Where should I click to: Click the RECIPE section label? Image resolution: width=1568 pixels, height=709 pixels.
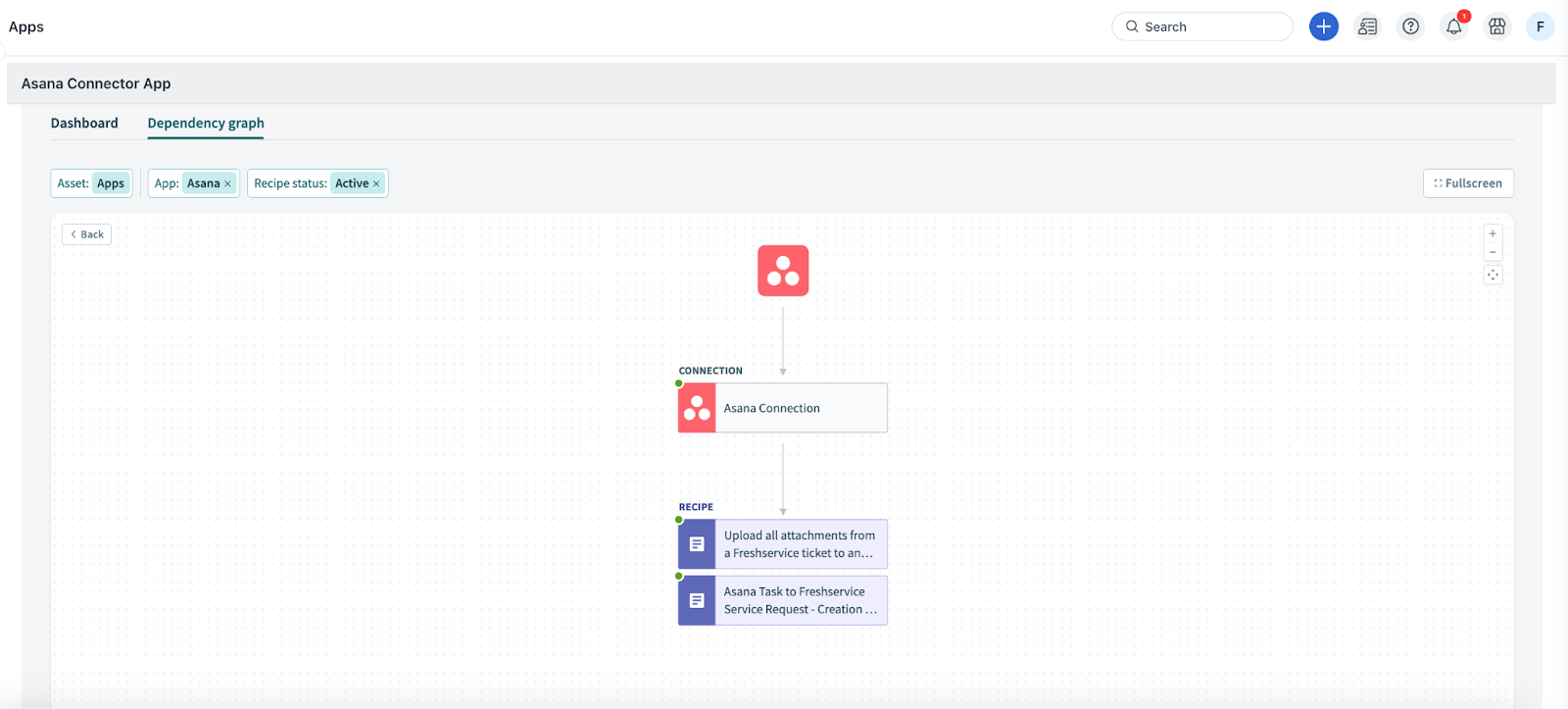(x=696, y=507)
